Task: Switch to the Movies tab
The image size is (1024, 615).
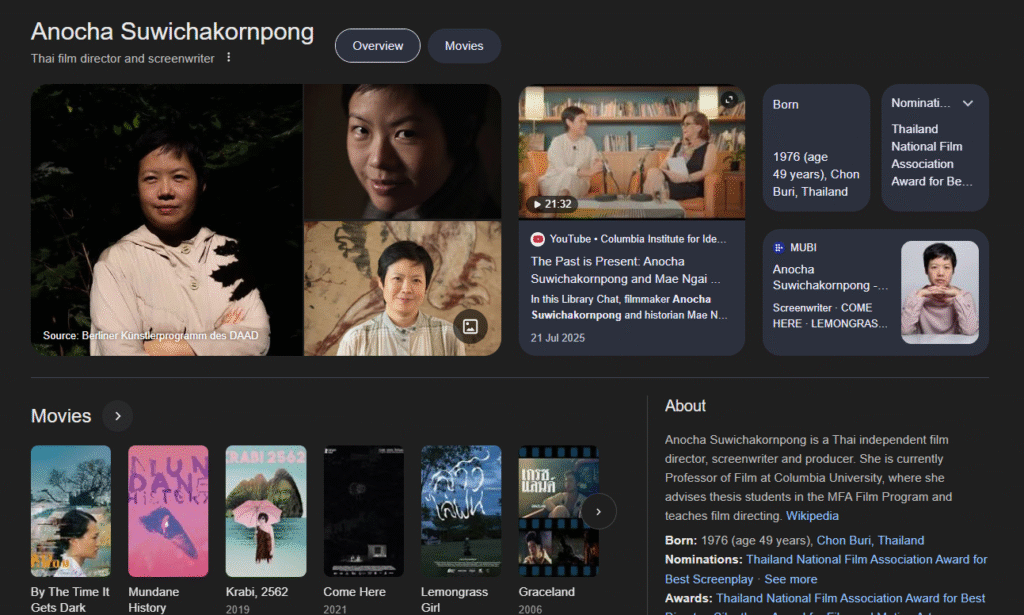Action: [464, 46]
